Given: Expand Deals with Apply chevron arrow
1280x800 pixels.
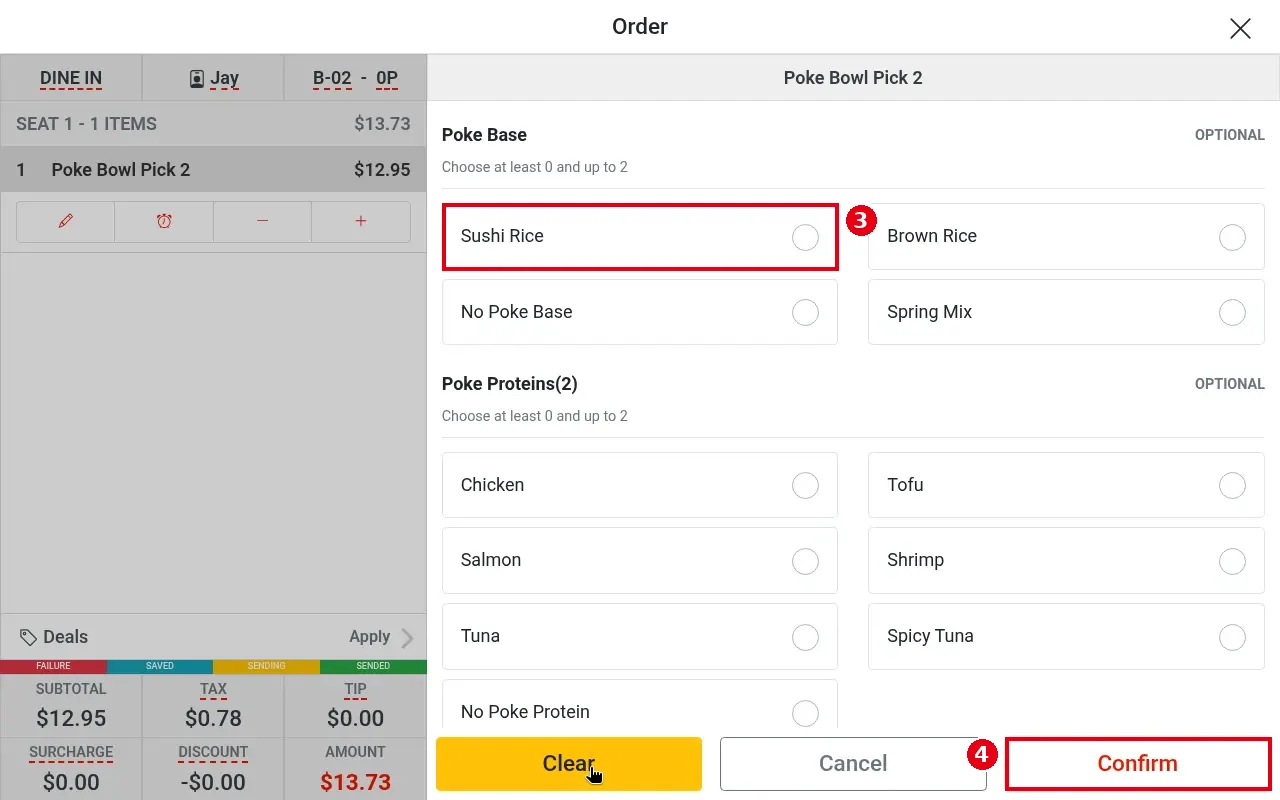Looking at the screenshot, I should [407, 637].
